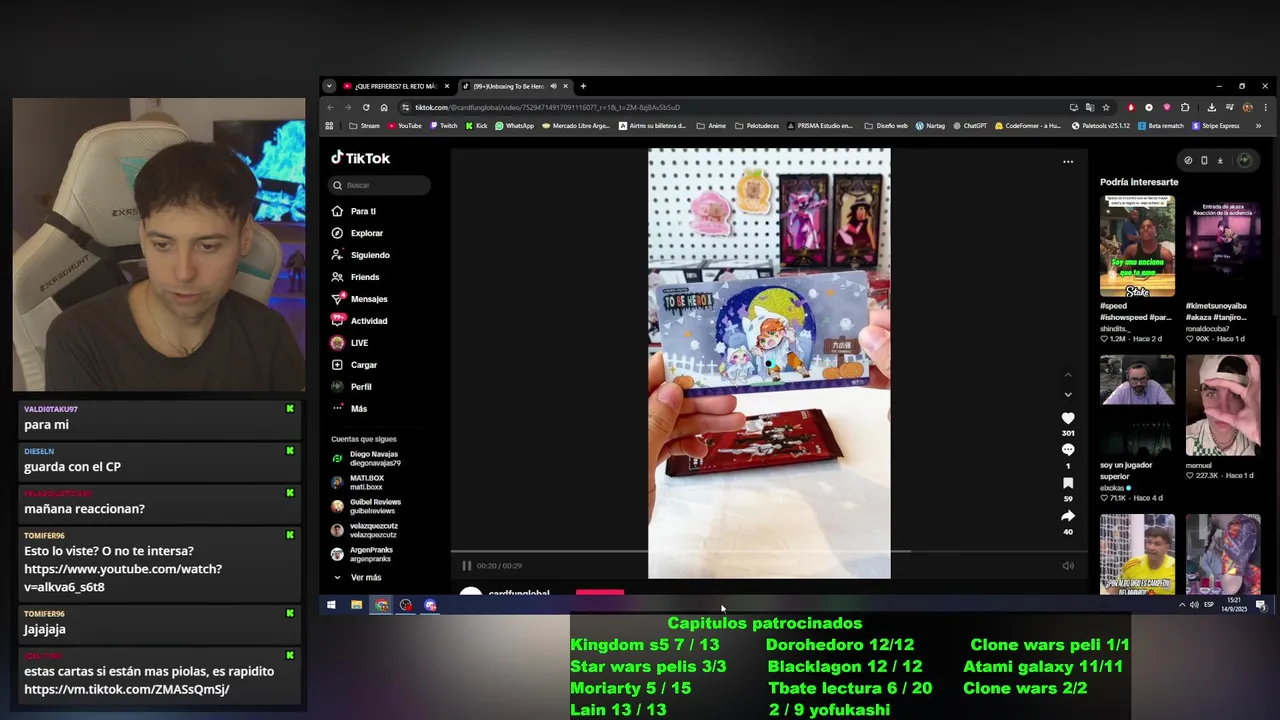Show more bookmarks chevron
This screenshot has height=720, width=1280.
point(1258,126)
